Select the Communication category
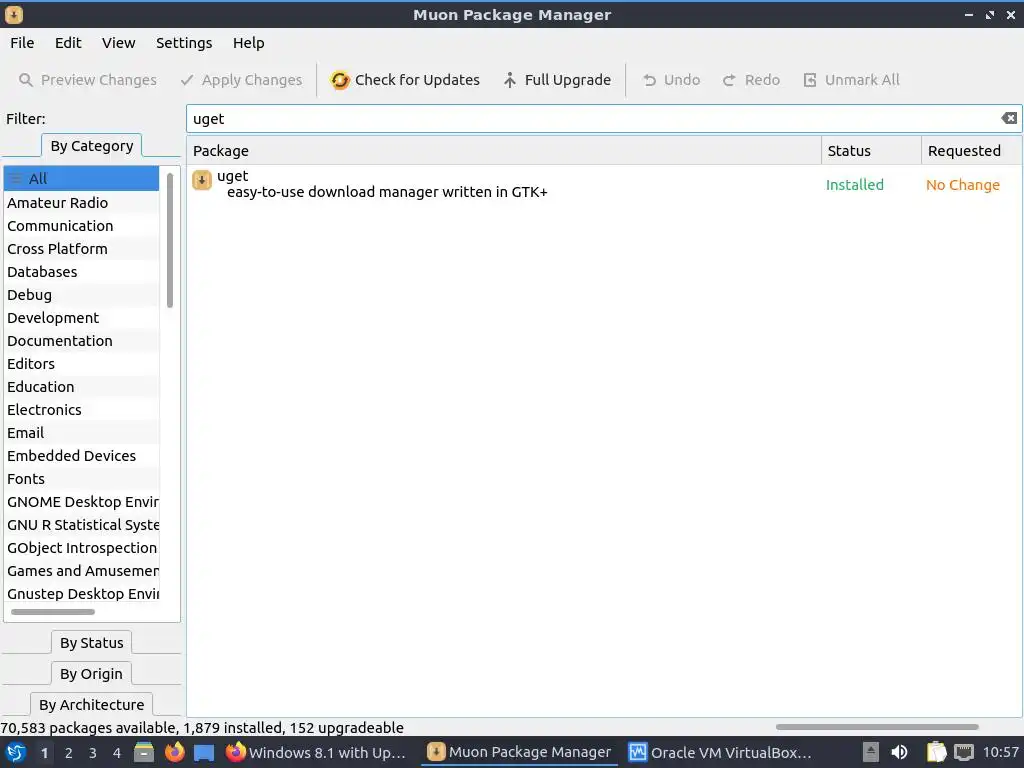This screenshot has height=768, width=1024. coord(82,226)
